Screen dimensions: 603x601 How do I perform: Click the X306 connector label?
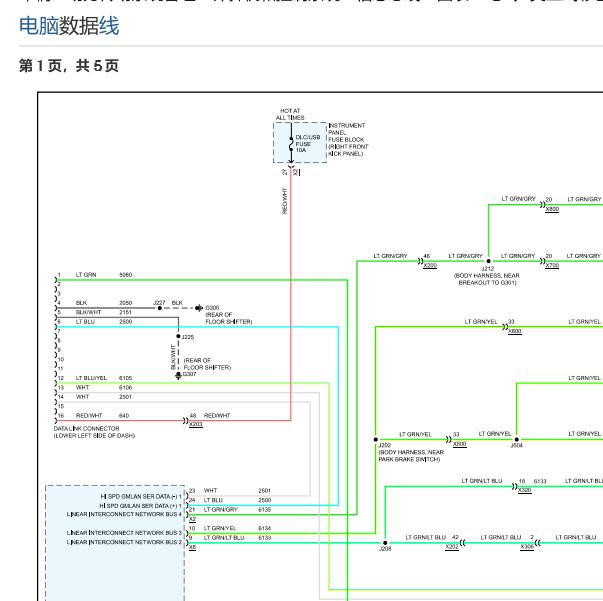(x=527, y=547)
